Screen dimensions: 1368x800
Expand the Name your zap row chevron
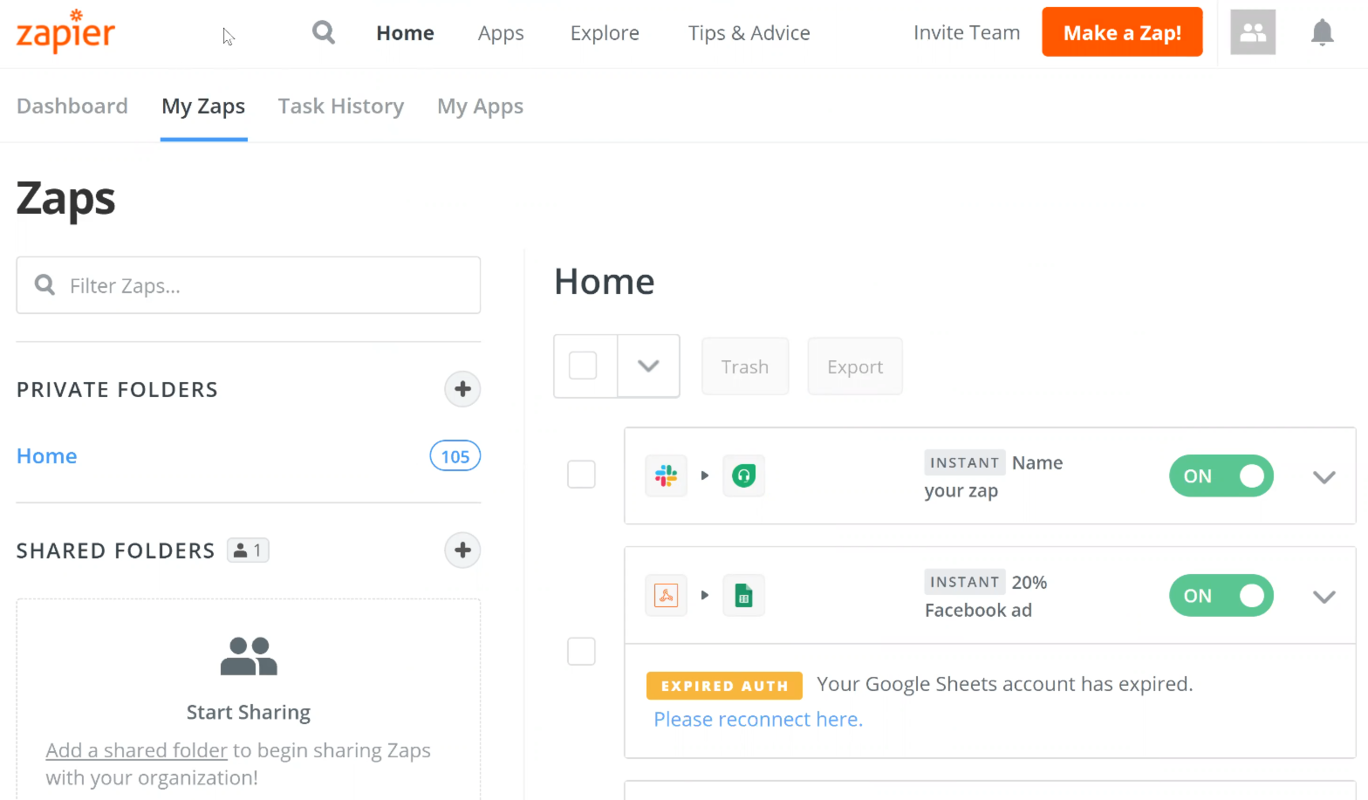1324,477
